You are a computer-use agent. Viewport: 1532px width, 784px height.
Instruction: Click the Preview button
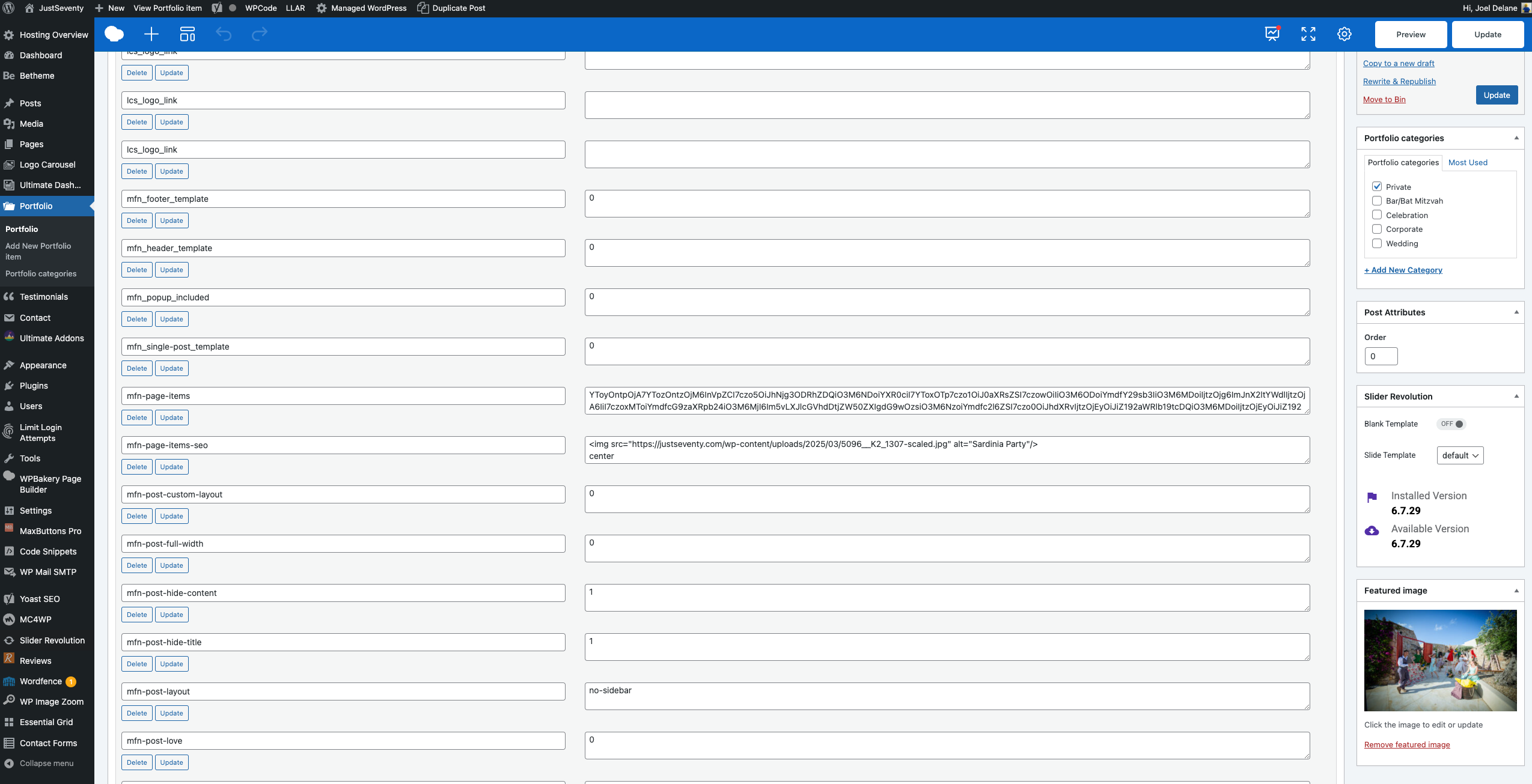(1410, 35)
